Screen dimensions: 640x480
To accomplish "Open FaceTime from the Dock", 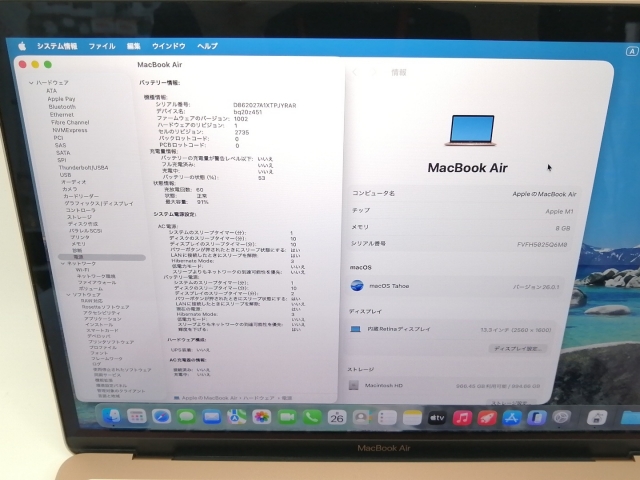I will click(x=287, y=417).
